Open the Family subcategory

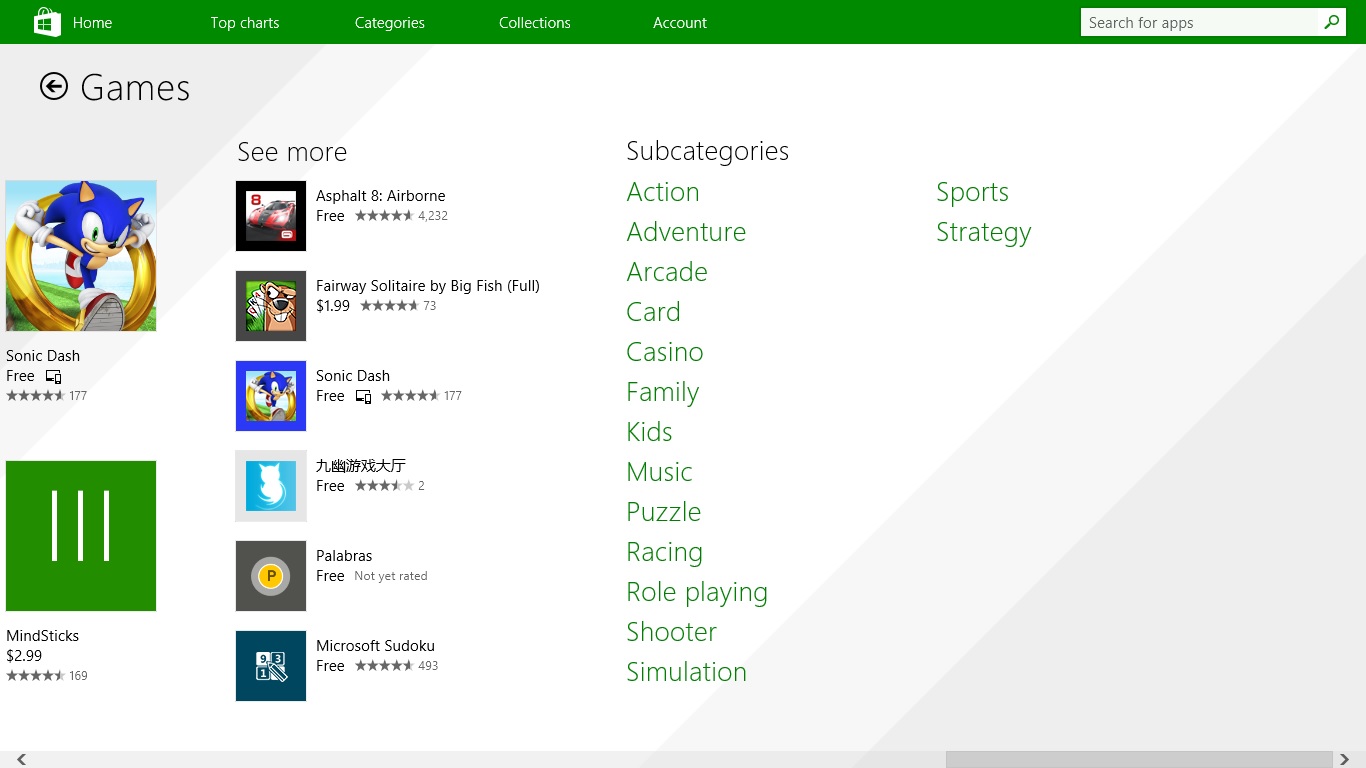coord(662,392)
